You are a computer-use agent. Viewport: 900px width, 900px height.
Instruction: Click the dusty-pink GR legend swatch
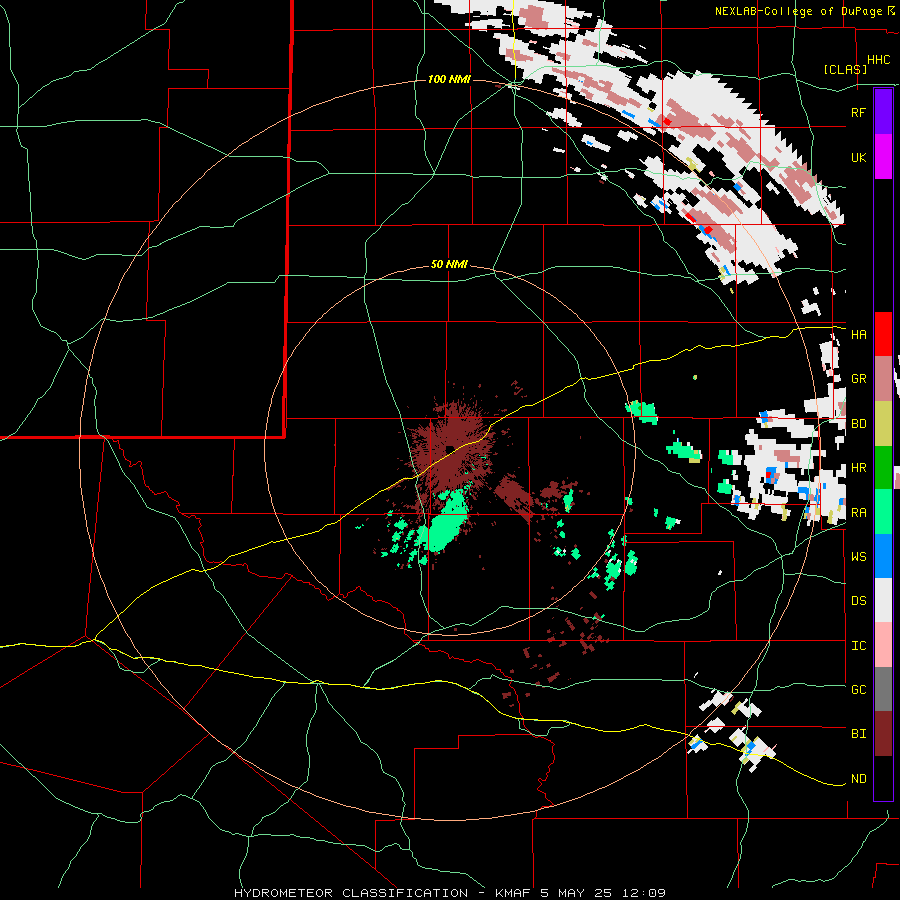(x=883, y=378)
